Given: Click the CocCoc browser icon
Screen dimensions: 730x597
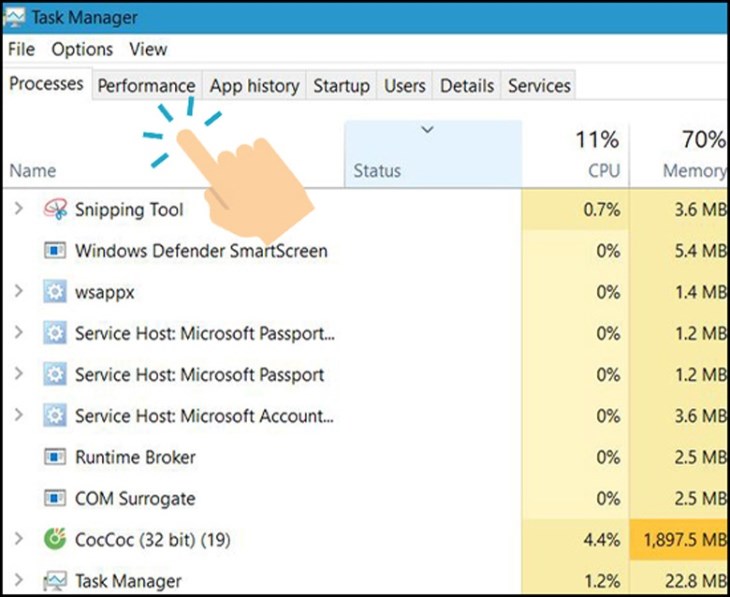Looking at the screenshot, I should [x=55, y=540].
